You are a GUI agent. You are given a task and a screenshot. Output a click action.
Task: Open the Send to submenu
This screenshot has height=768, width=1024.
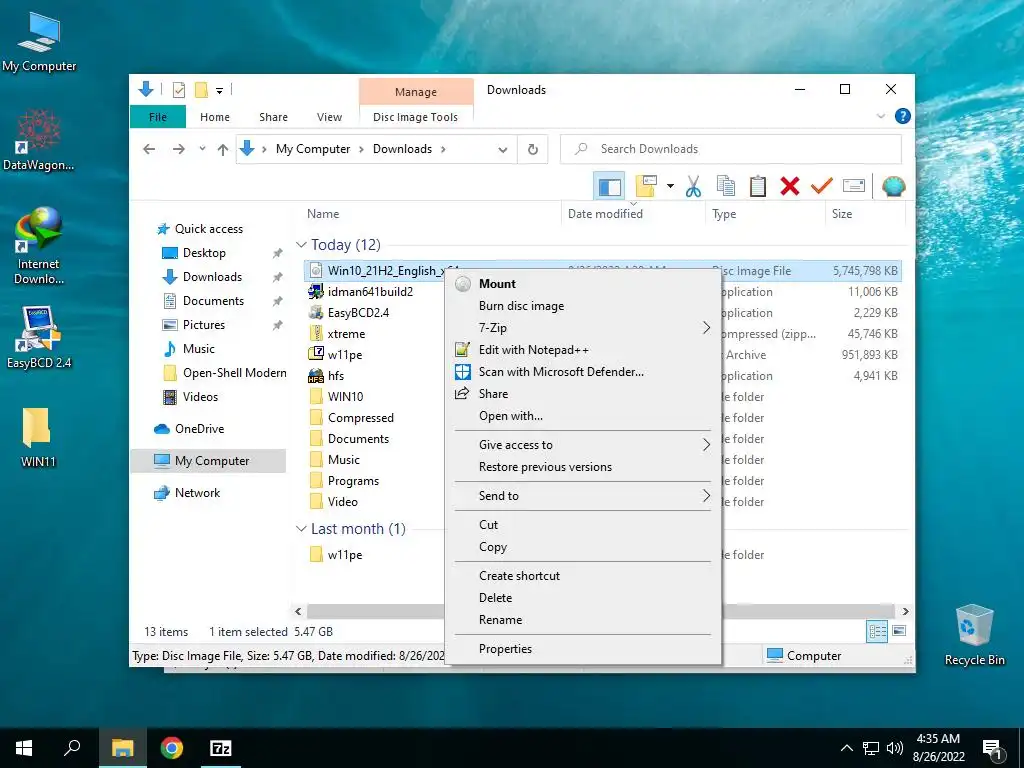coord(583,496)
